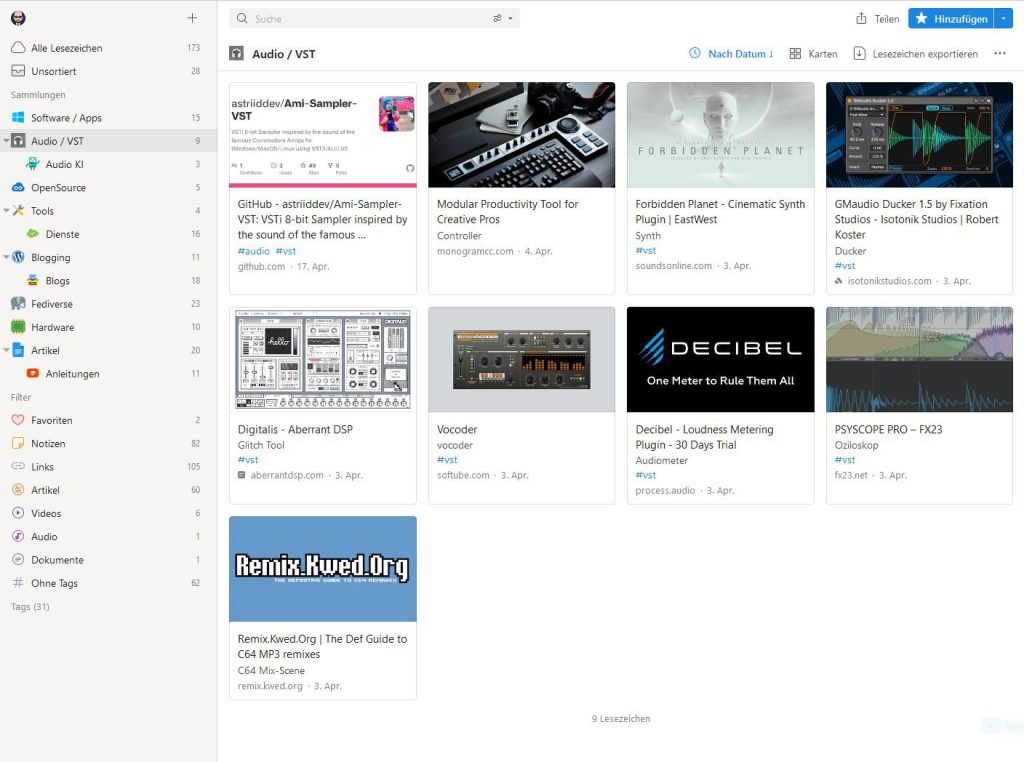Viewport: 1024px width, 762px height.
Task: Open the GMaudio Ducker waveform thumbnail
Action: pos(920,135)
